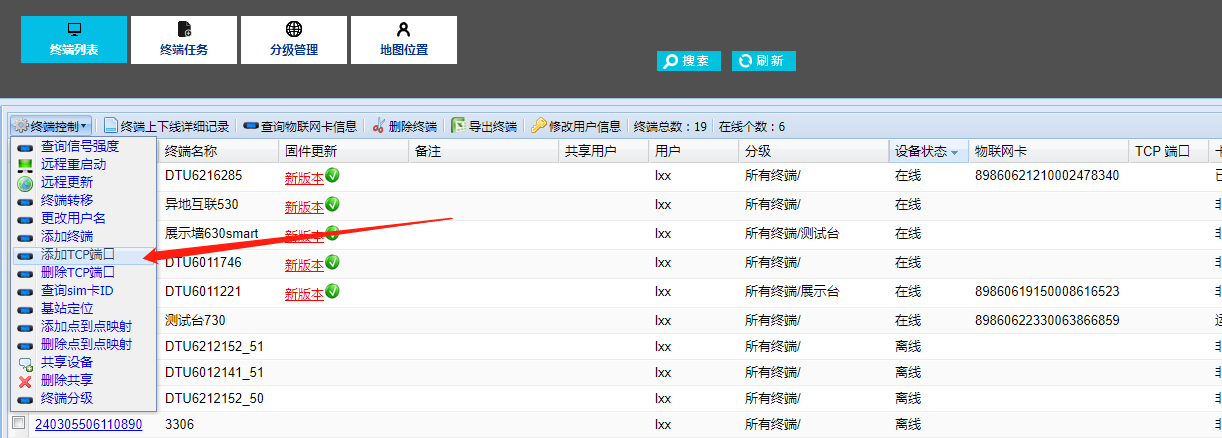Switch to the 终端任务 tab

(x=184, y=40)
